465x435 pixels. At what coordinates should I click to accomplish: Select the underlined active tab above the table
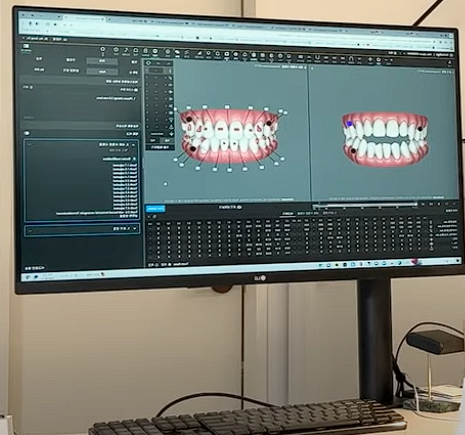click(x=288, y=214)
